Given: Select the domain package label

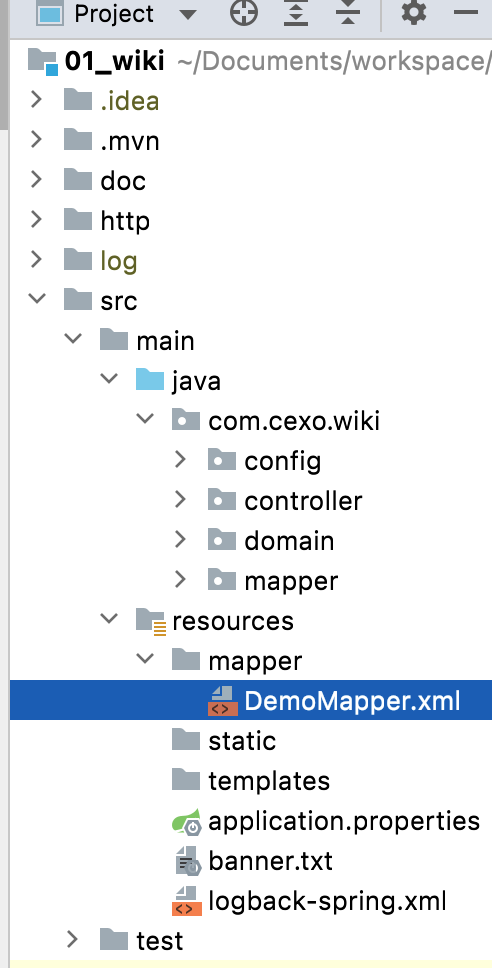Looking at the screenshot, I should [x=289, y=541].
